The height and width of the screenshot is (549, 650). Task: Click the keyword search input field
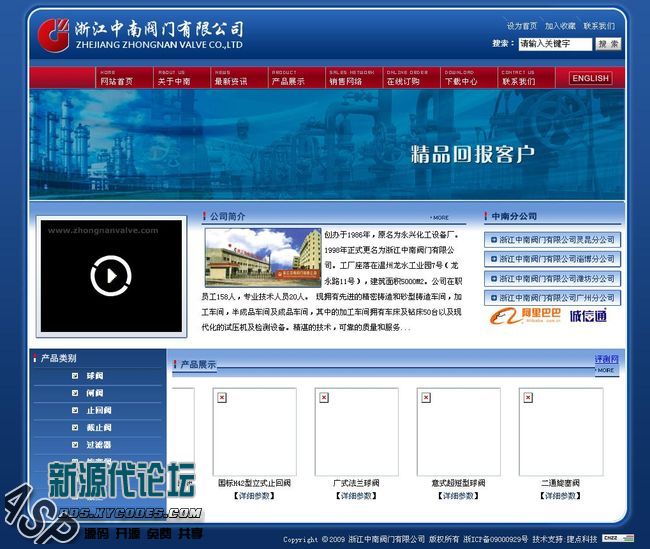[x=555, y=44]
